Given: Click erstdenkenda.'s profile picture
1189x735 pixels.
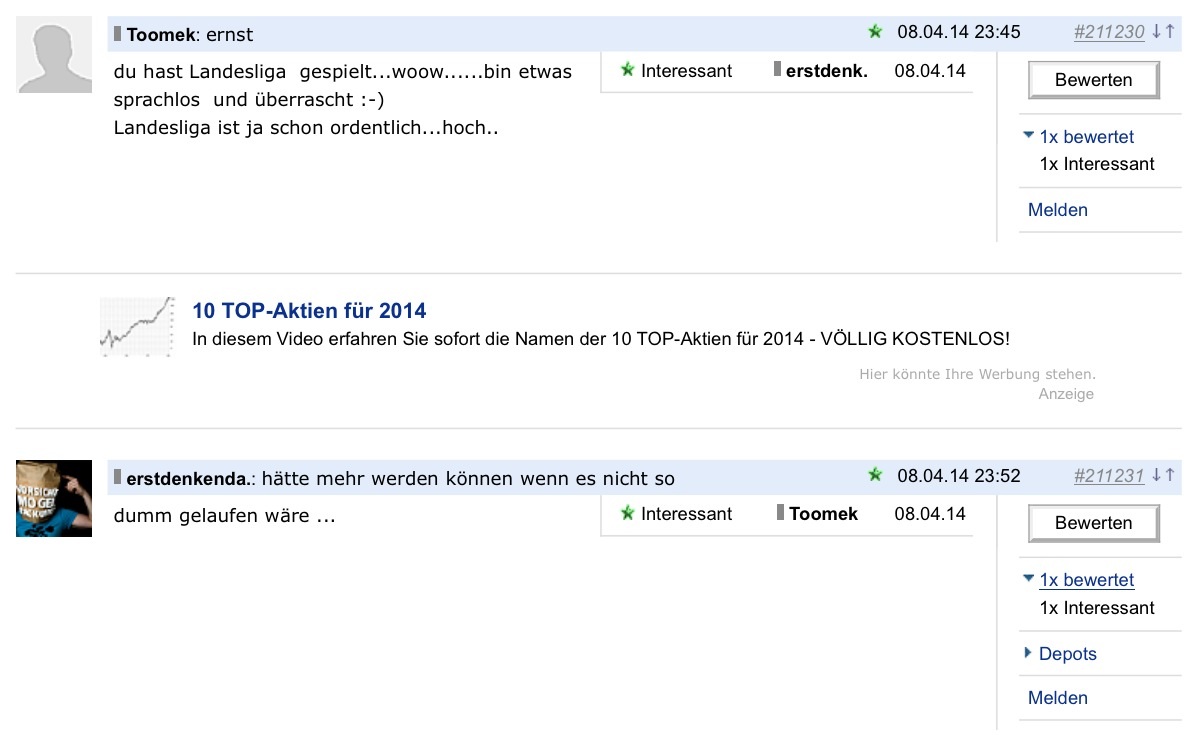Looking at the screenshot, I should (53, 498).
